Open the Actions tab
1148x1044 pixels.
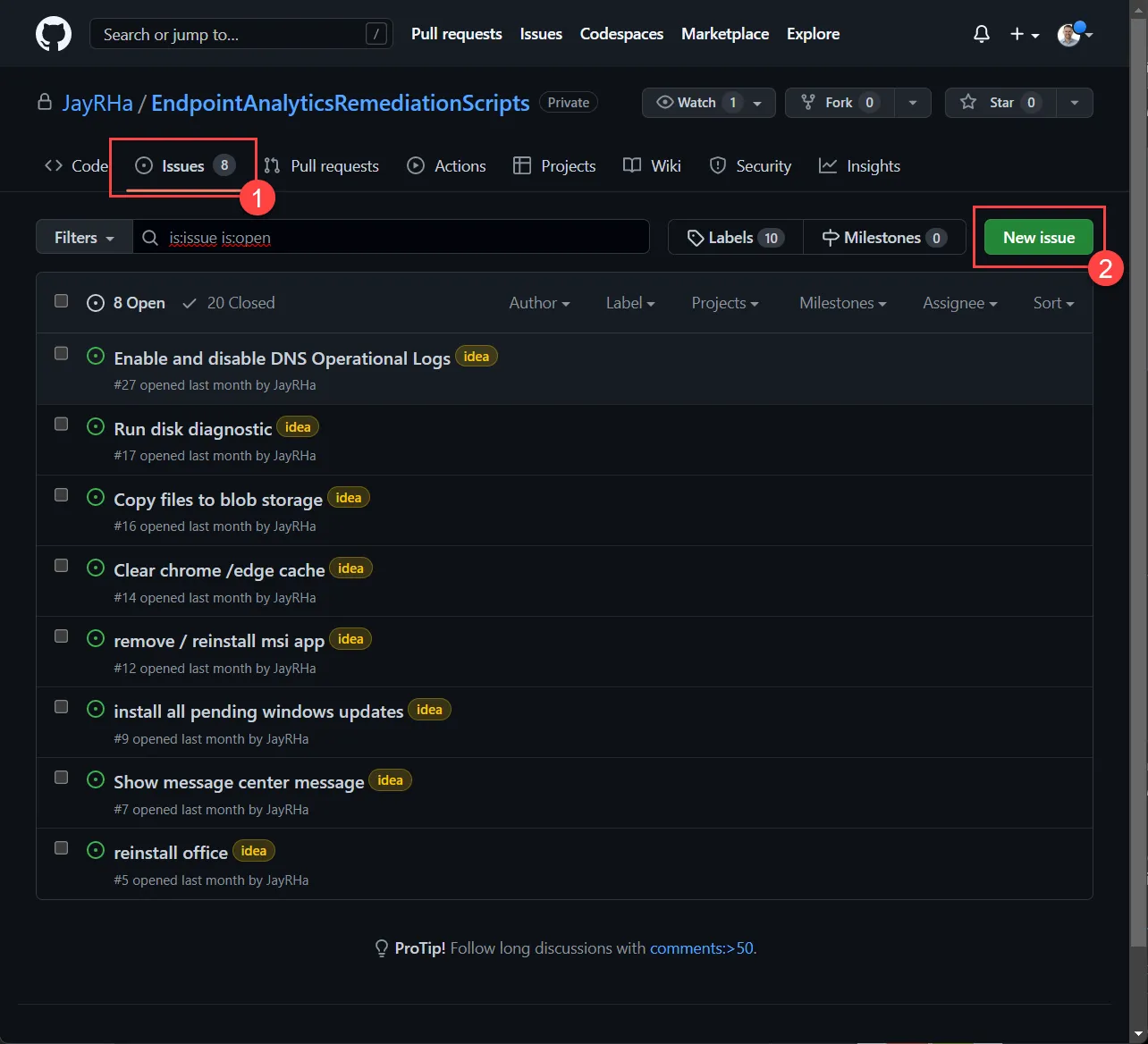pyautogui.click(x=446, y=166)
